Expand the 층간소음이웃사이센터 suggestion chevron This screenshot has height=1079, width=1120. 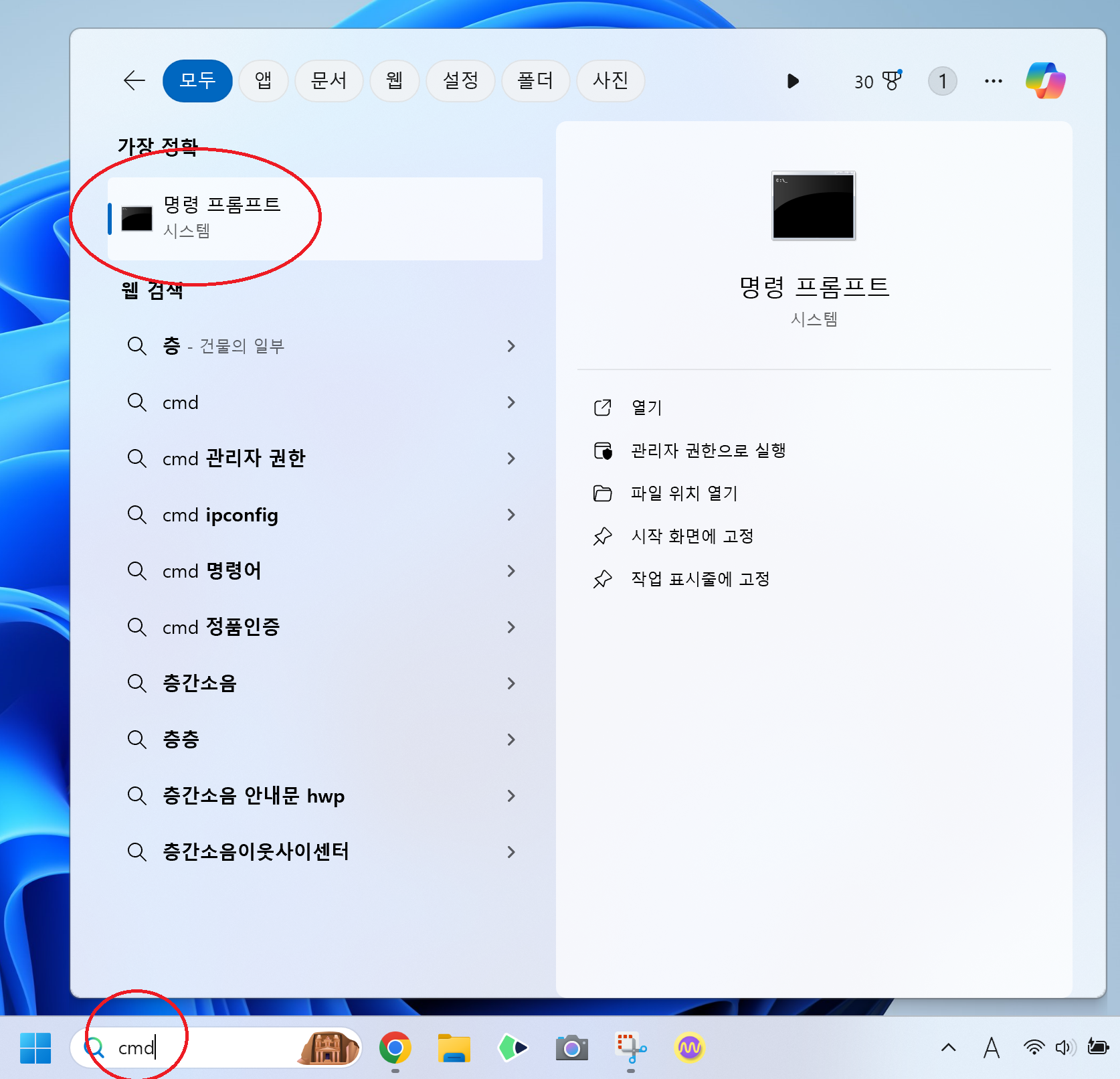[511, 852]
